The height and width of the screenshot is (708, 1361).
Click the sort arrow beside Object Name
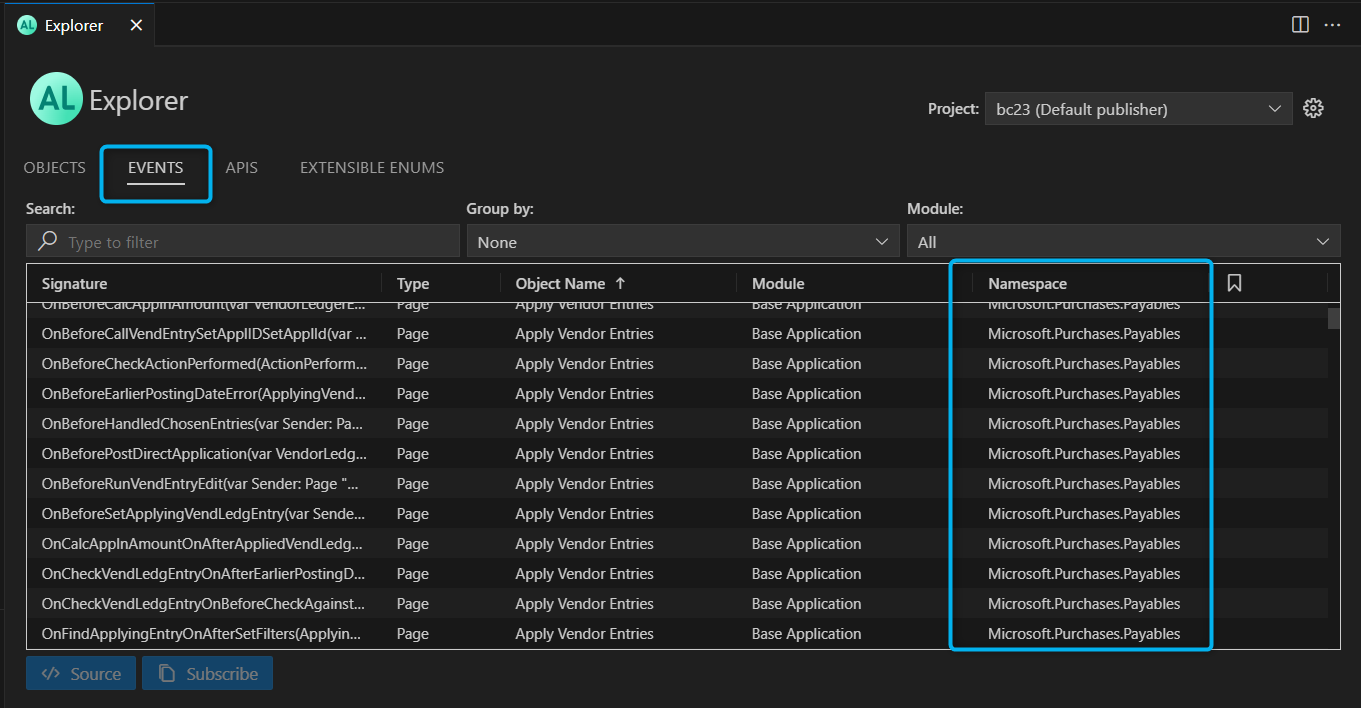tap(621, 283)
